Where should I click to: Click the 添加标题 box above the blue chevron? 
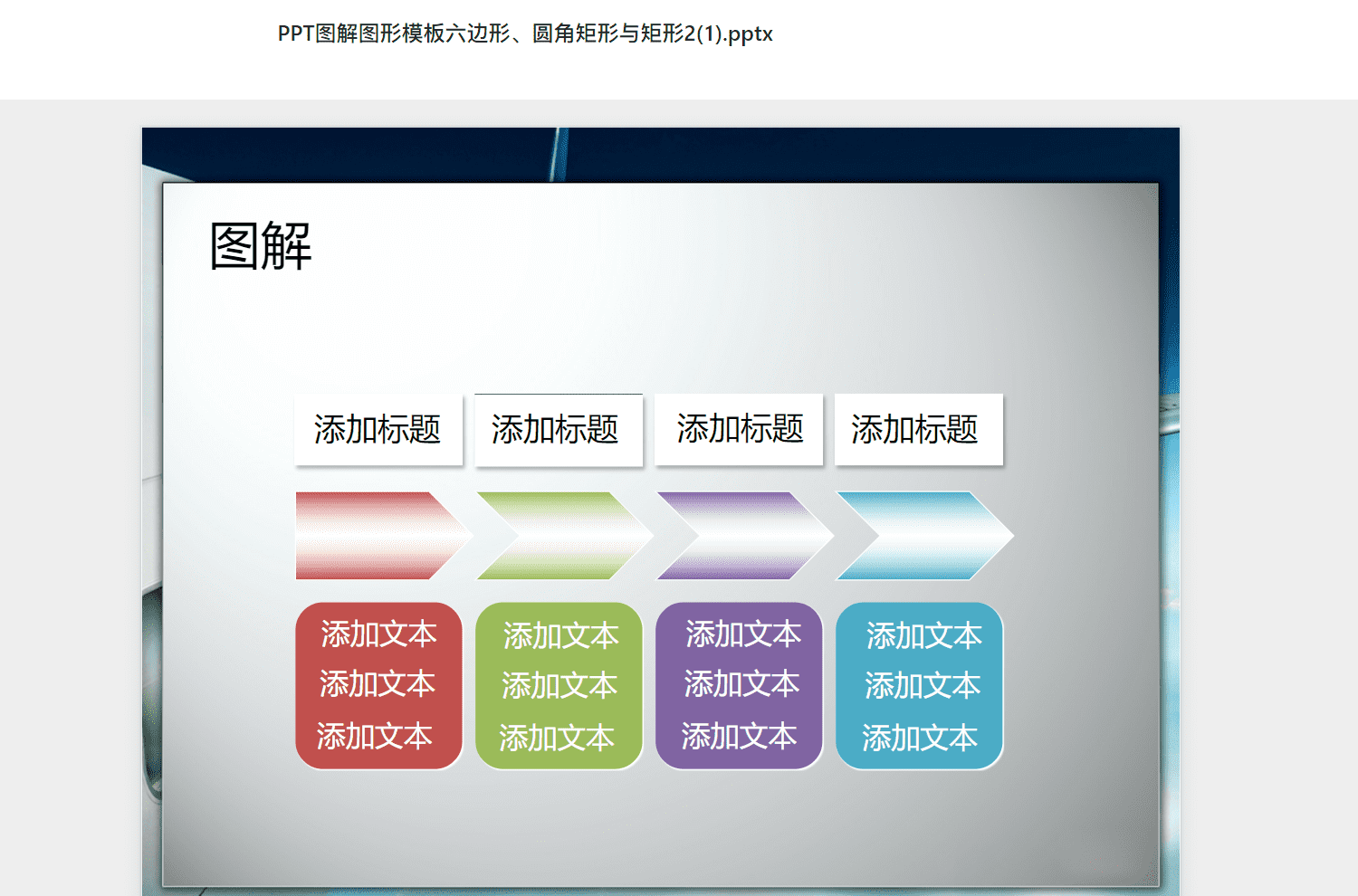click(919, 429)
